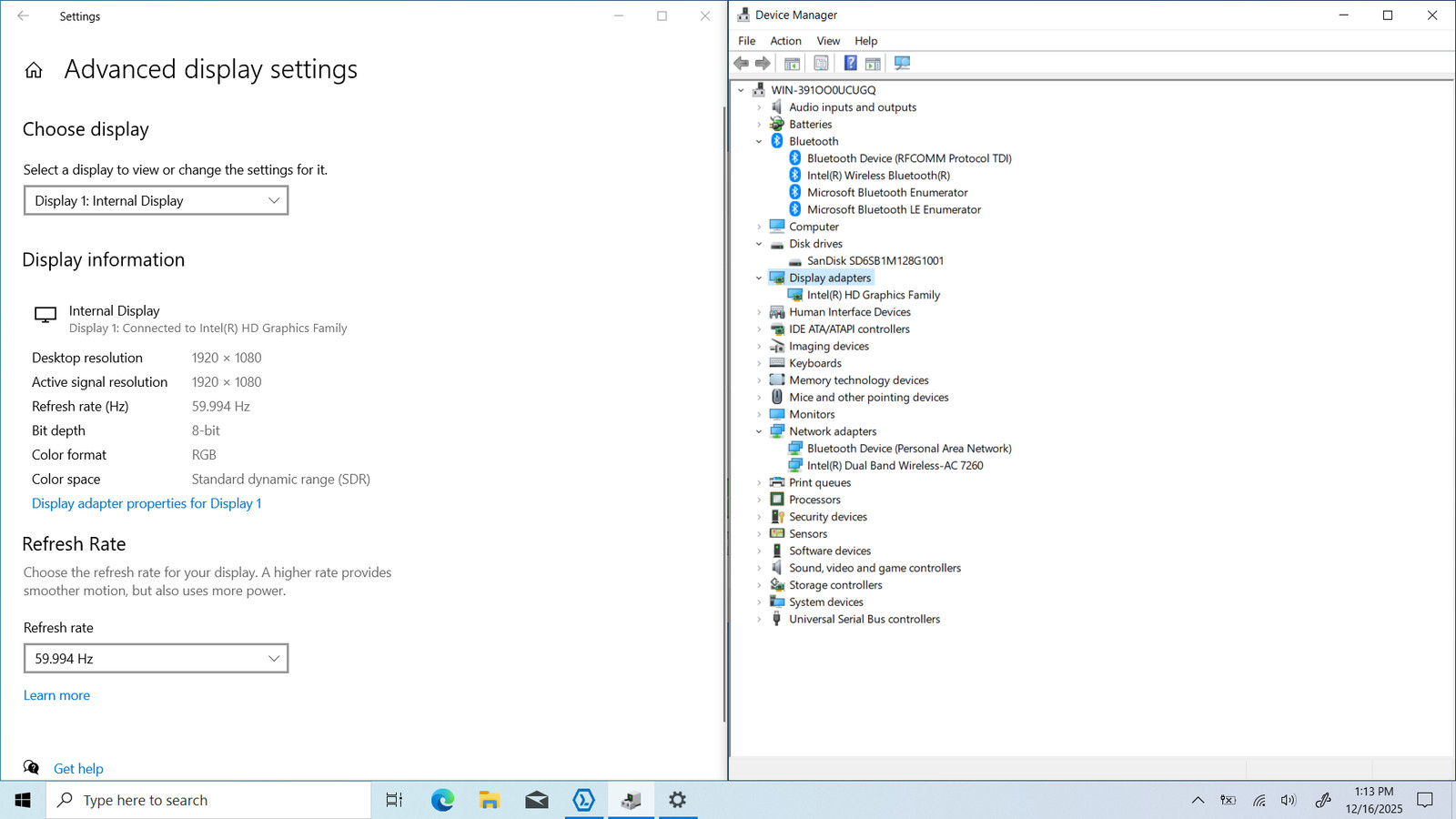Select the Mice and other pointing devices icon
The image size is (1456, 819).
click(777, 398)
